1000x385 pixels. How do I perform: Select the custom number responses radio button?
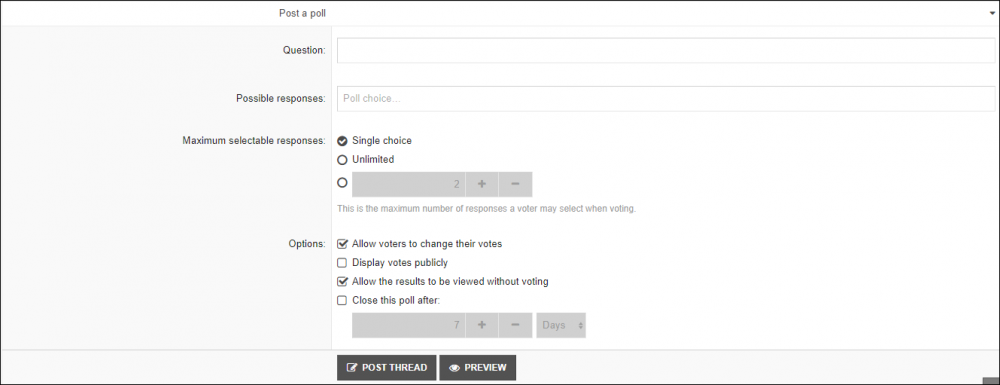click(342, 183)
